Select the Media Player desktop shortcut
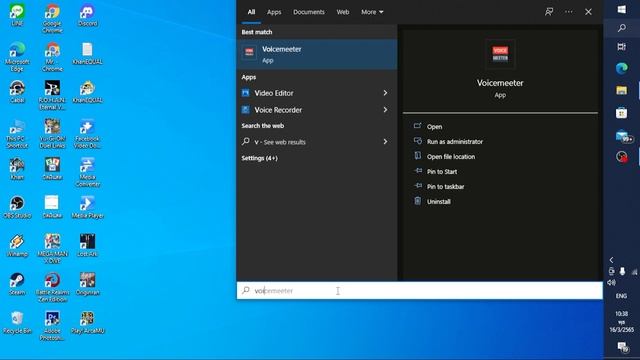This screenshot has height=360, width=640. (x=87, y=207)
